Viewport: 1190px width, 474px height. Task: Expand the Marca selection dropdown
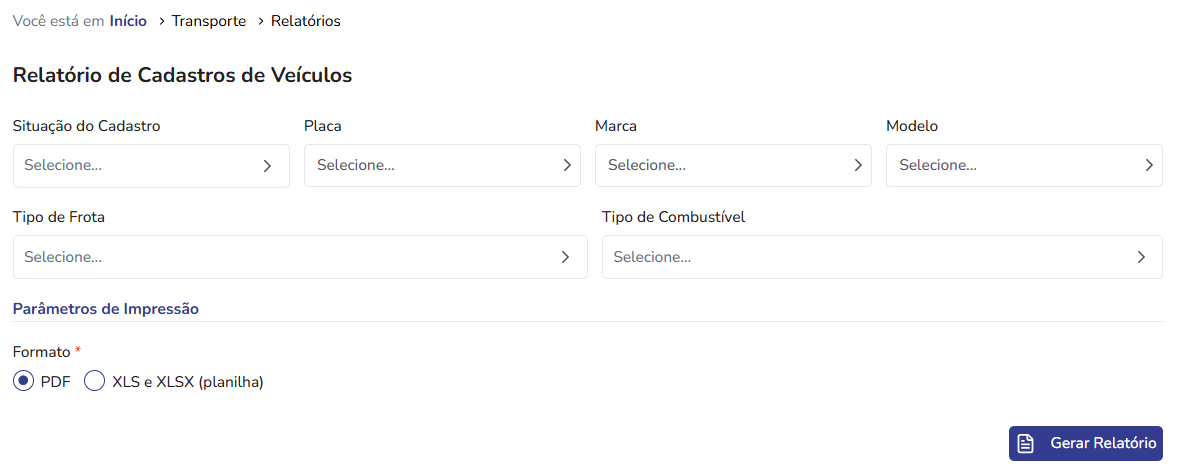click(733, 165)
